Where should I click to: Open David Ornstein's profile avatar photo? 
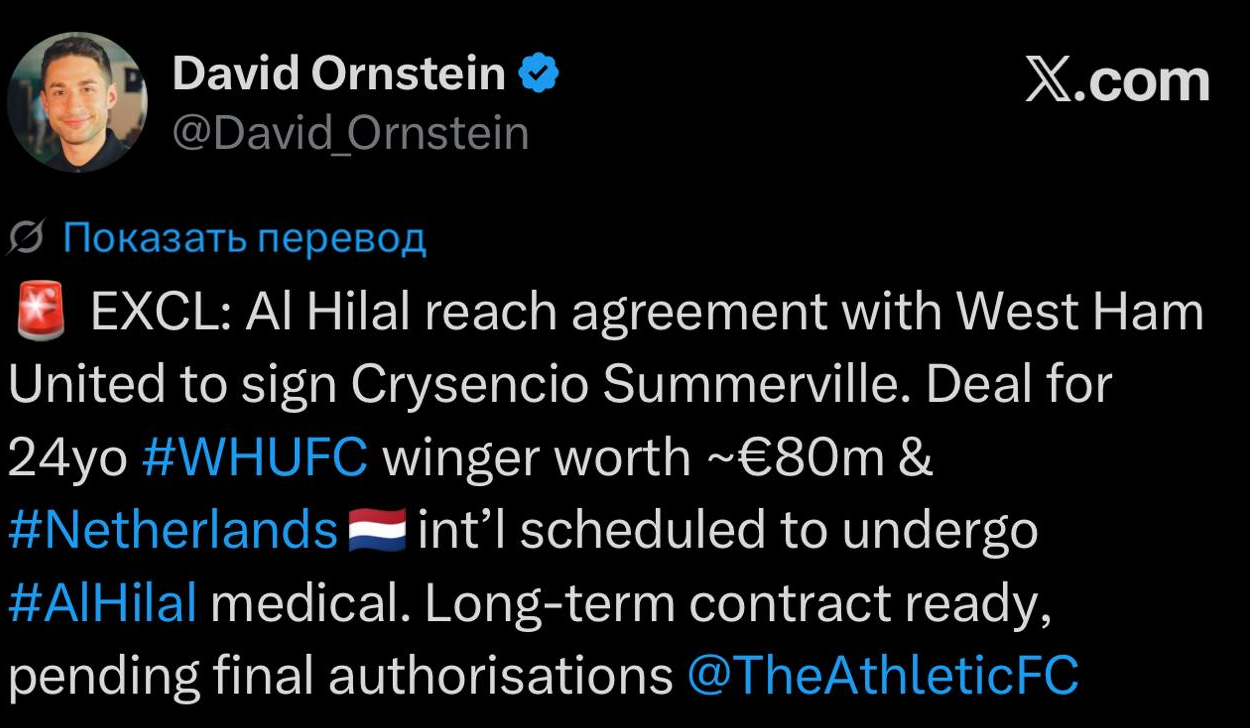pos(77,103)
